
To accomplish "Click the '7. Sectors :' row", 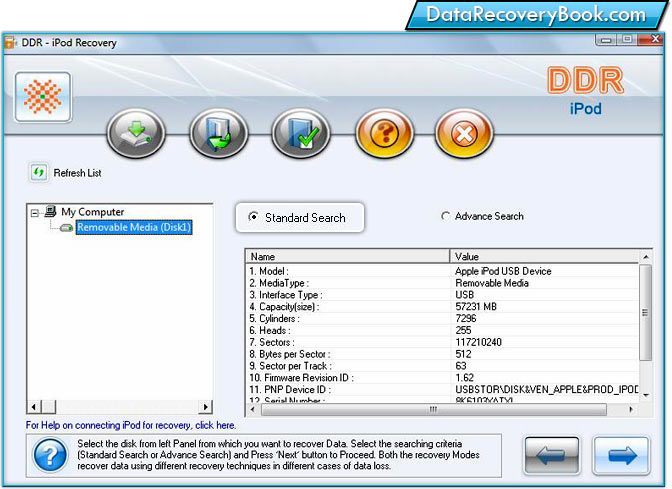I will tap(442, 342).
